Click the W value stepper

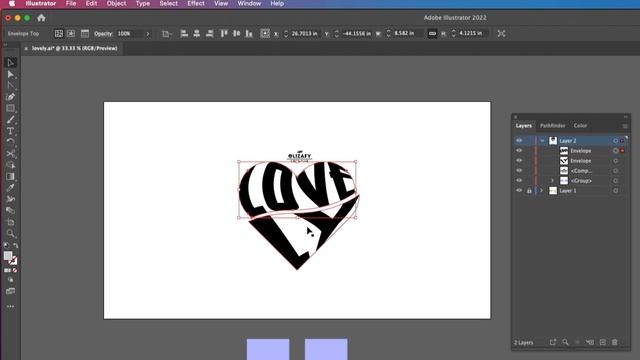tap(388, 33)
